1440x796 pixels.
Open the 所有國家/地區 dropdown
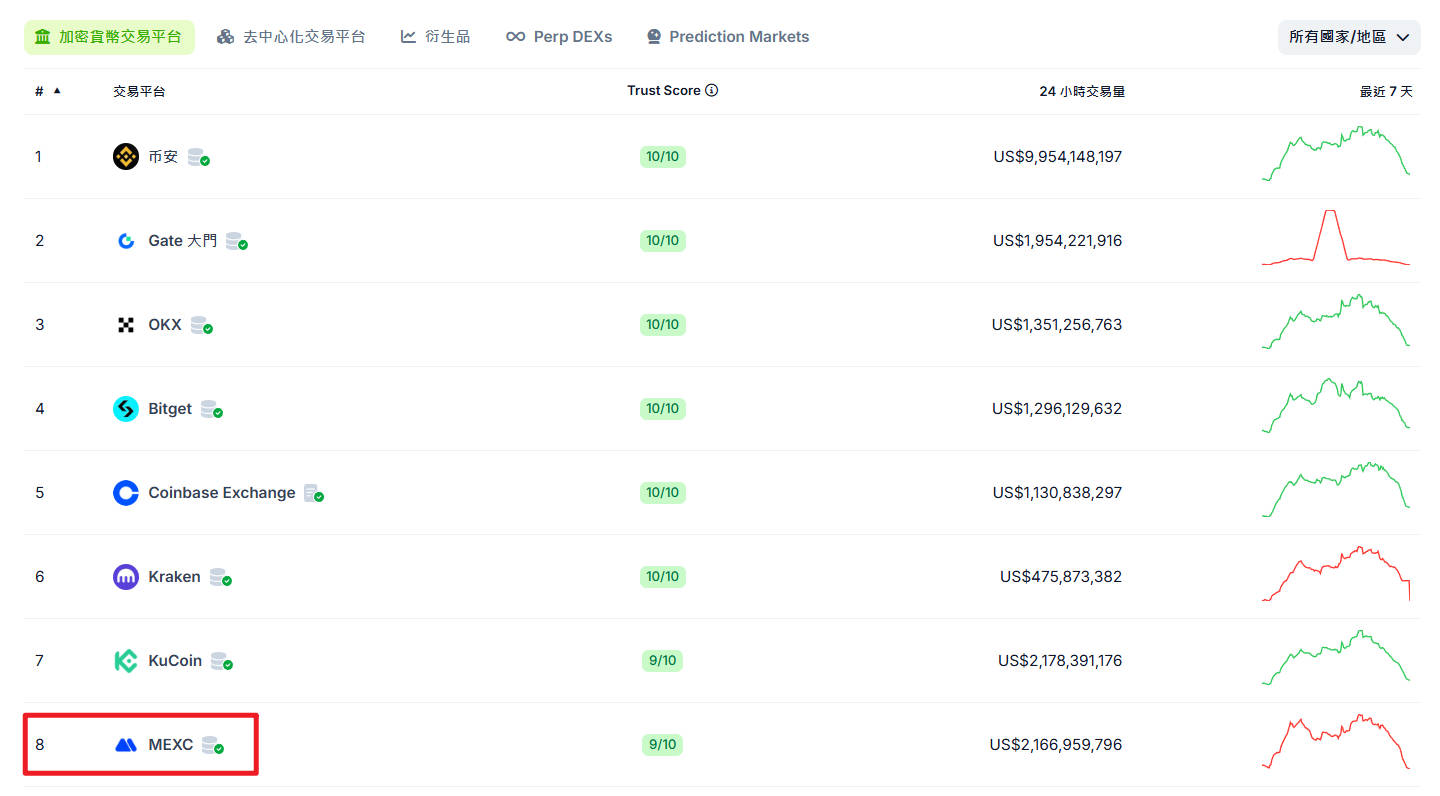click(x=1348, y=37)
